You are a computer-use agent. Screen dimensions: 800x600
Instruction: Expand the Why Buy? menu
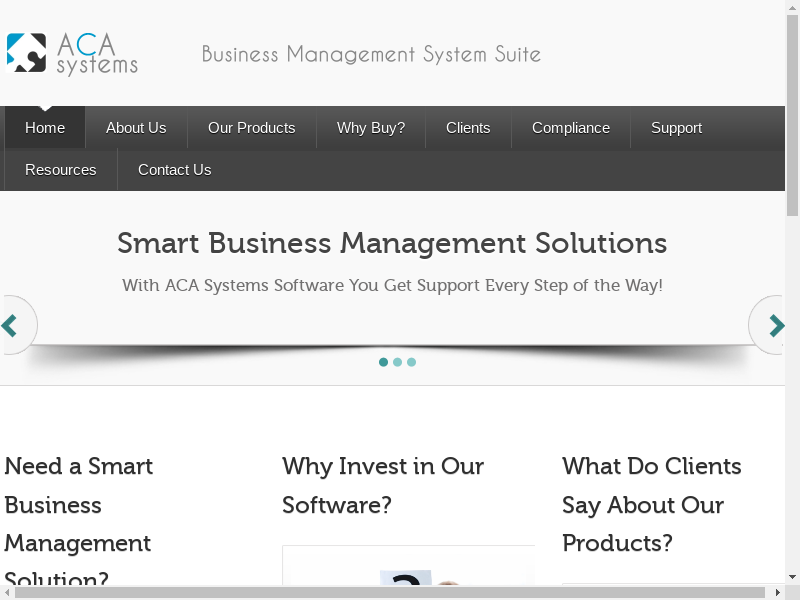pos(371,128)
